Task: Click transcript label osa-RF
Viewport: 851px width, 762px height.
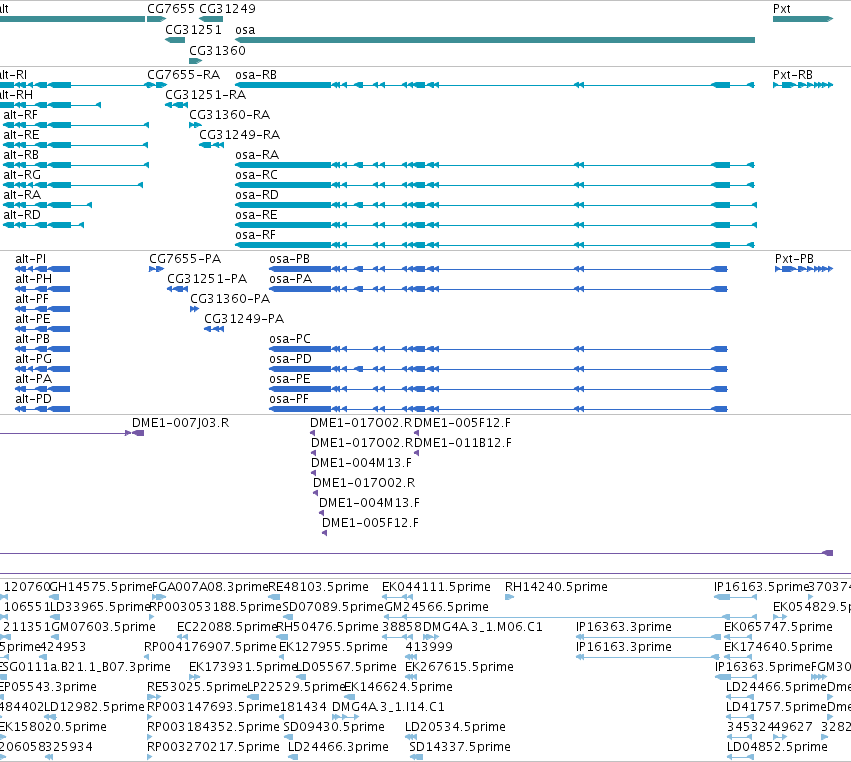Action: pyautogui.click(x=255, y=235)
